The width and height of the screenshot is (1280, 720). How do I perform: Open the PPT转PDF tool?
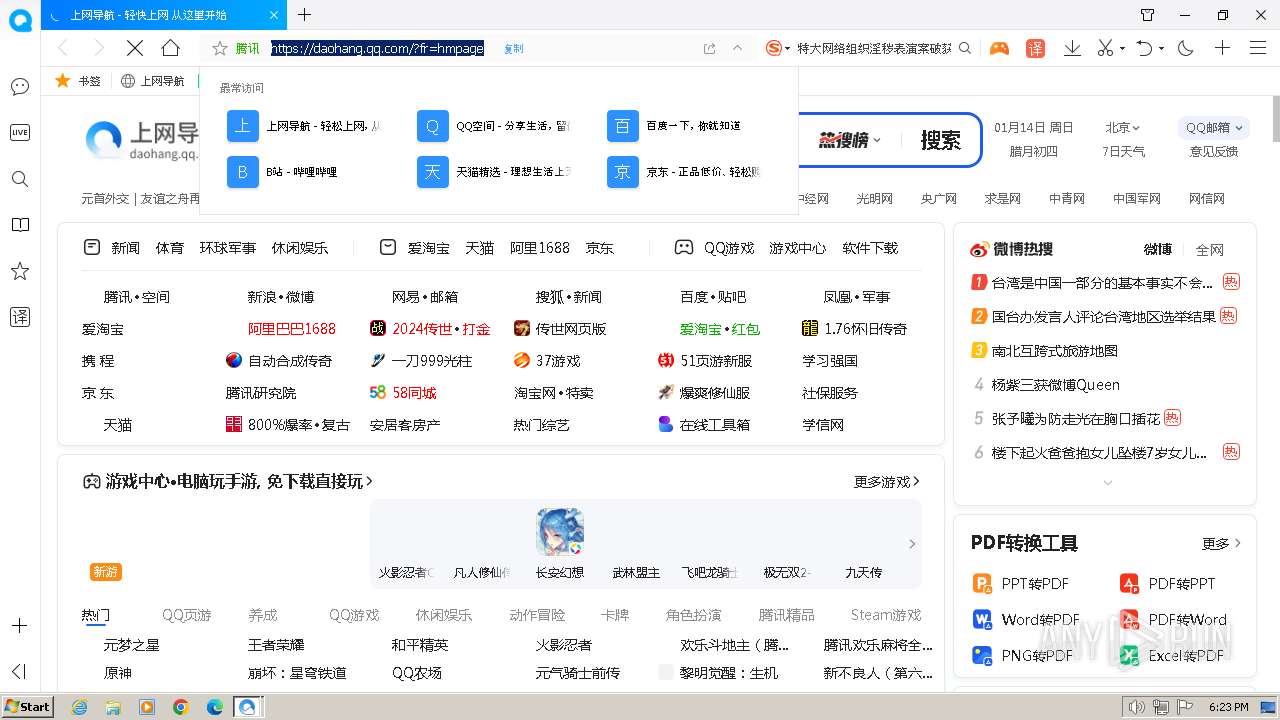pos(1022,583)
